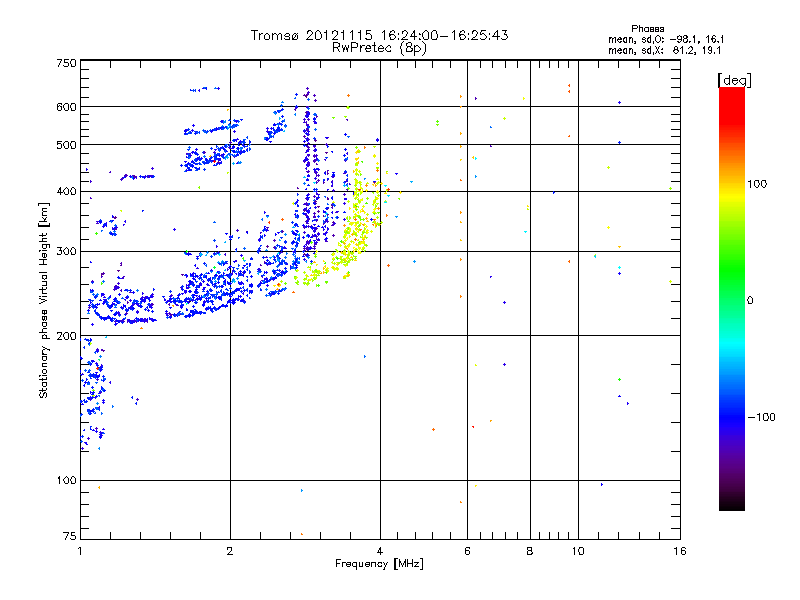
Task: Click the blue -100 region of color bar
Action: click(x=732, y=417)
